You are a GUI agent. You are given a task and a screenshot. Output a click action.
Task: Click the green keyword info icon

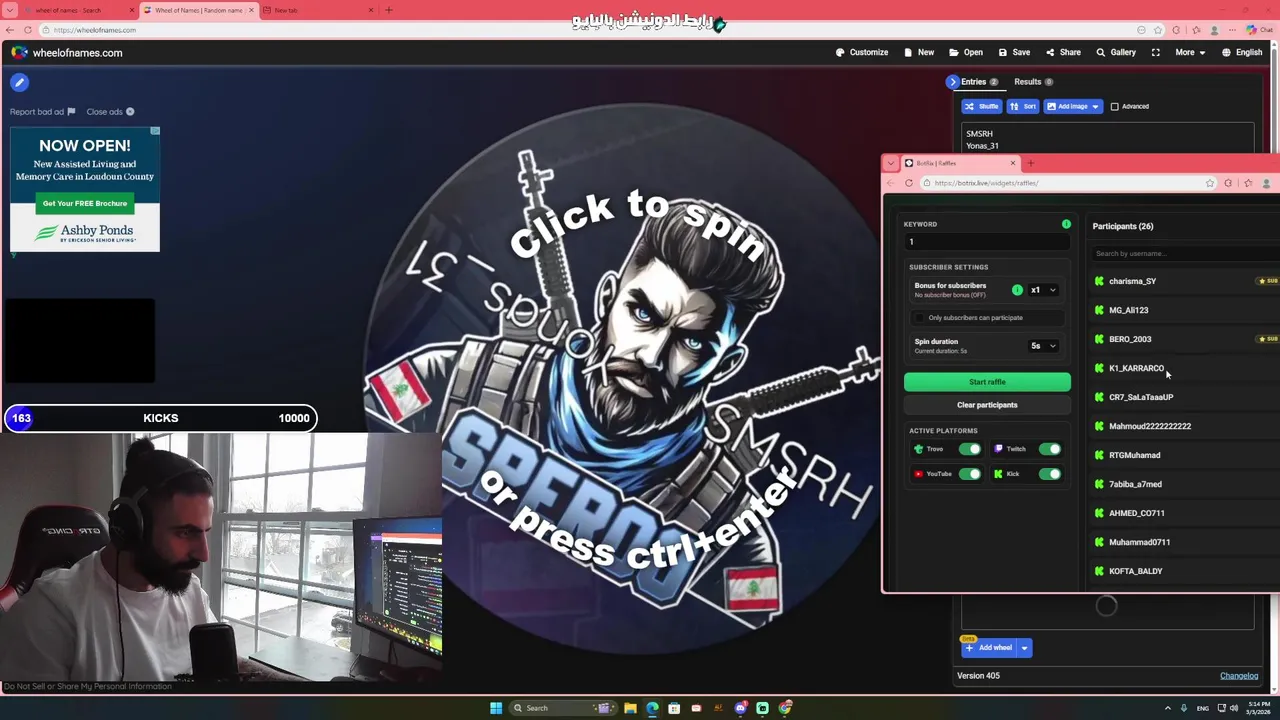[x=1066, y=224]
